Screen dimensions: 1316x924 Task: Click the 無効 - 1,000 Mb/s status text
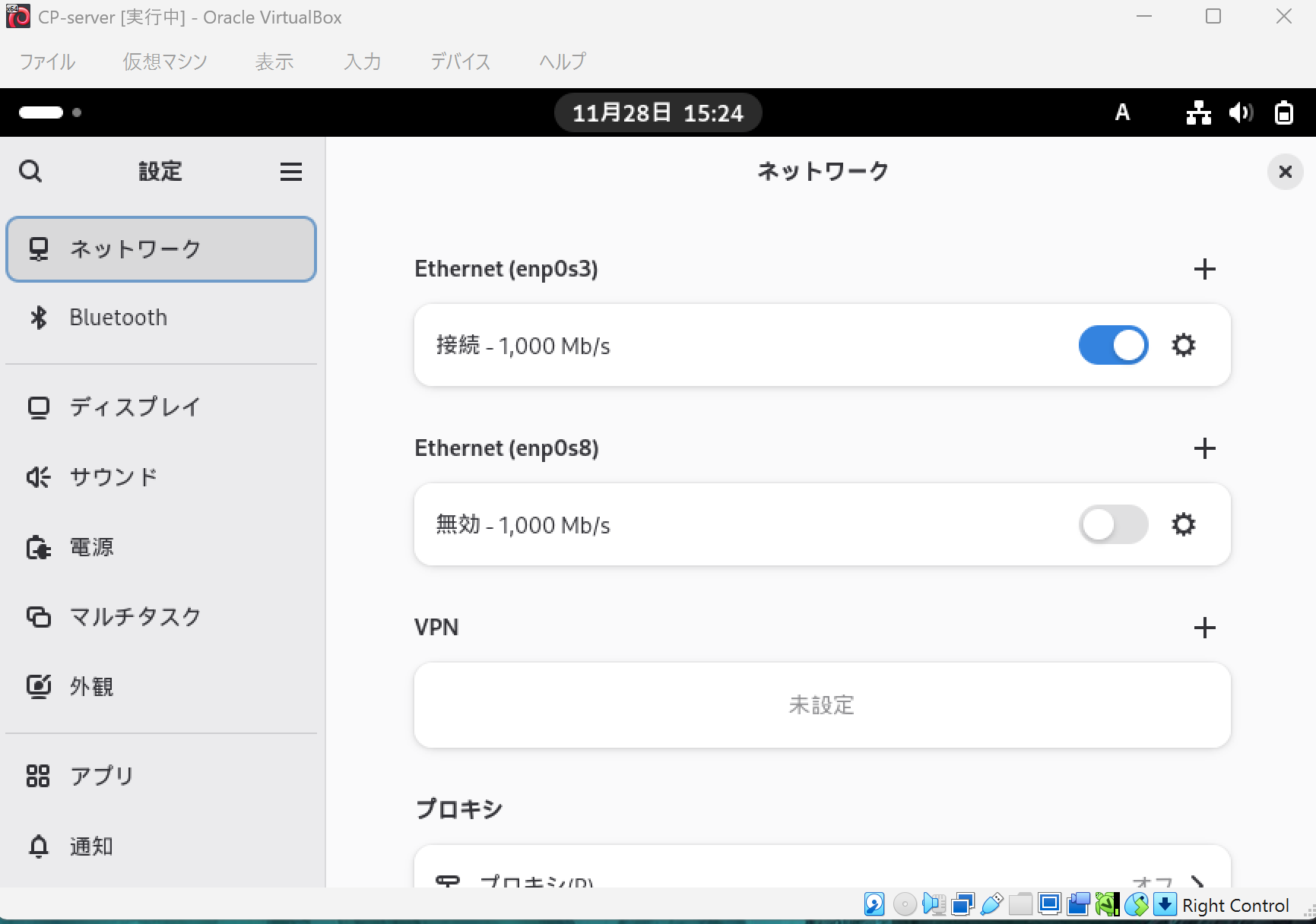click(x=523, y=525)
